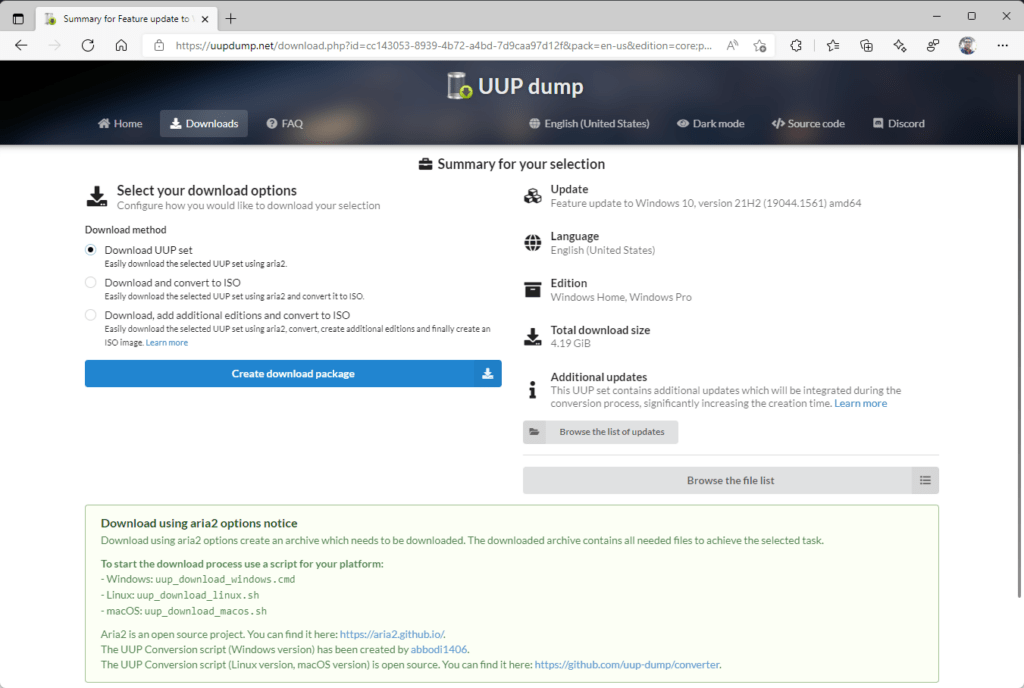
Task: Click download icon on Create package button
Action: [487, 374]
